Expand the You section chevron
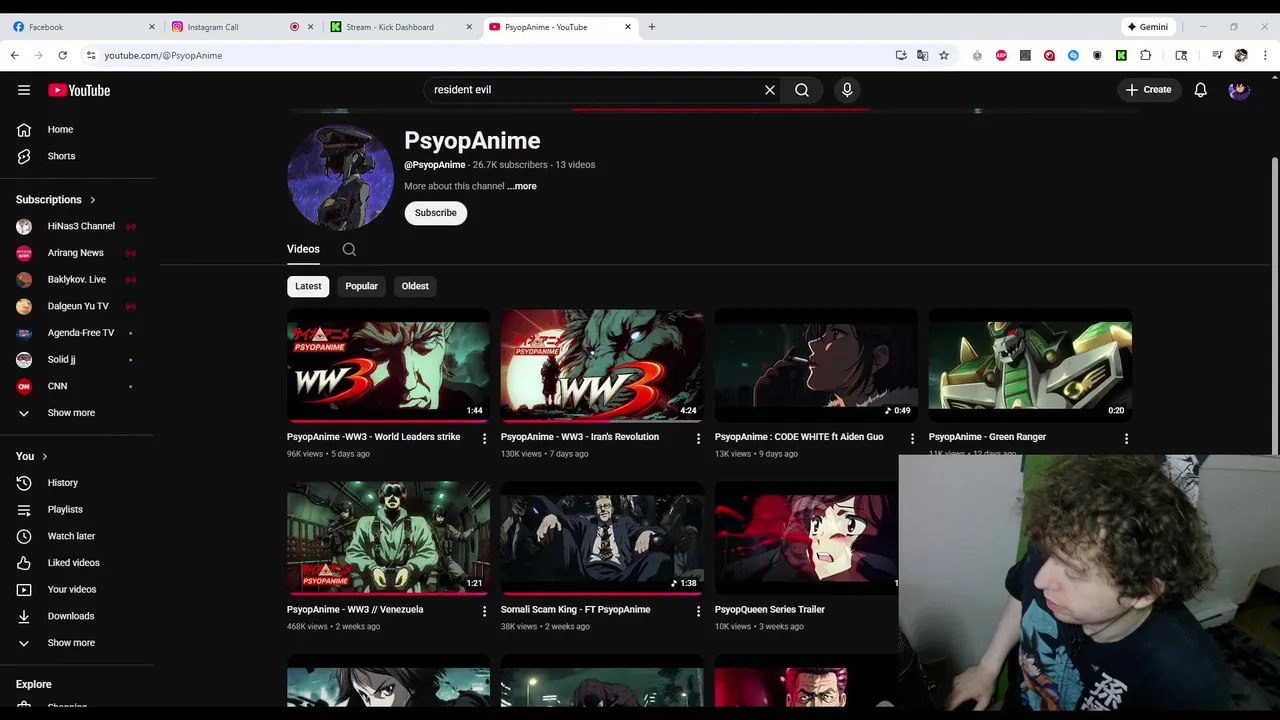Screen dimensions: 1280x720 point(44,456)
